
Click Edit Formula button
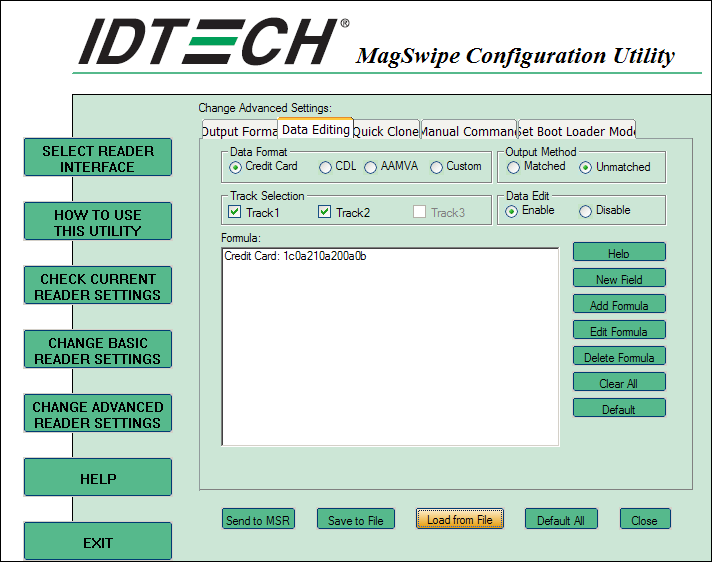619,330
